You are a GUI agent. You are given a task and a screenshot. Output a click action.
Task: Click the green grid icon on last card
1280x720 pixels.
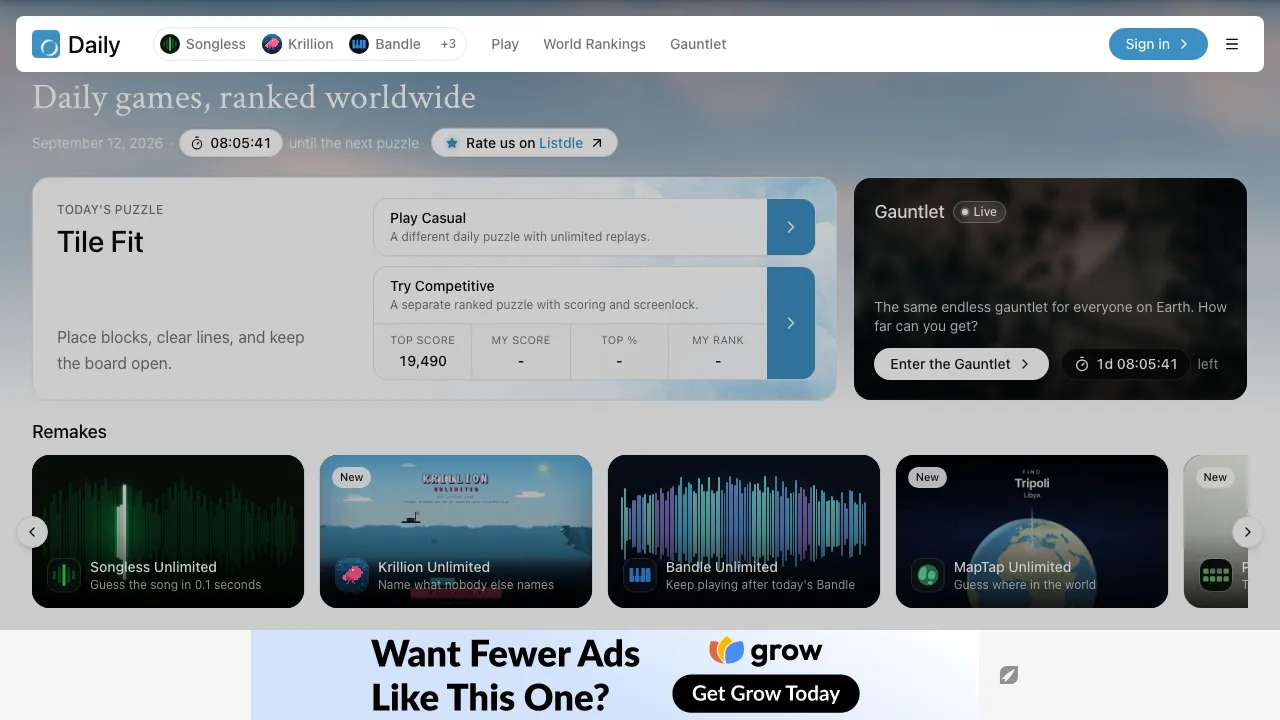click(1216, 575)
